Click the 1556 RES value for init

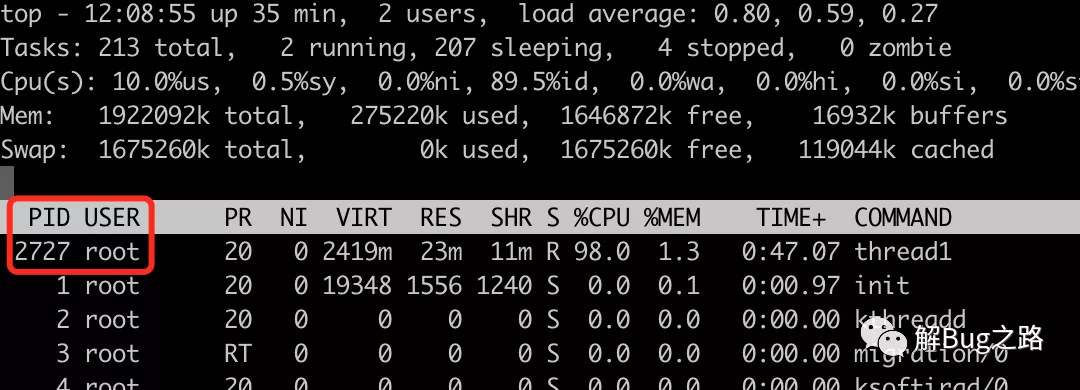click(434, 285)
